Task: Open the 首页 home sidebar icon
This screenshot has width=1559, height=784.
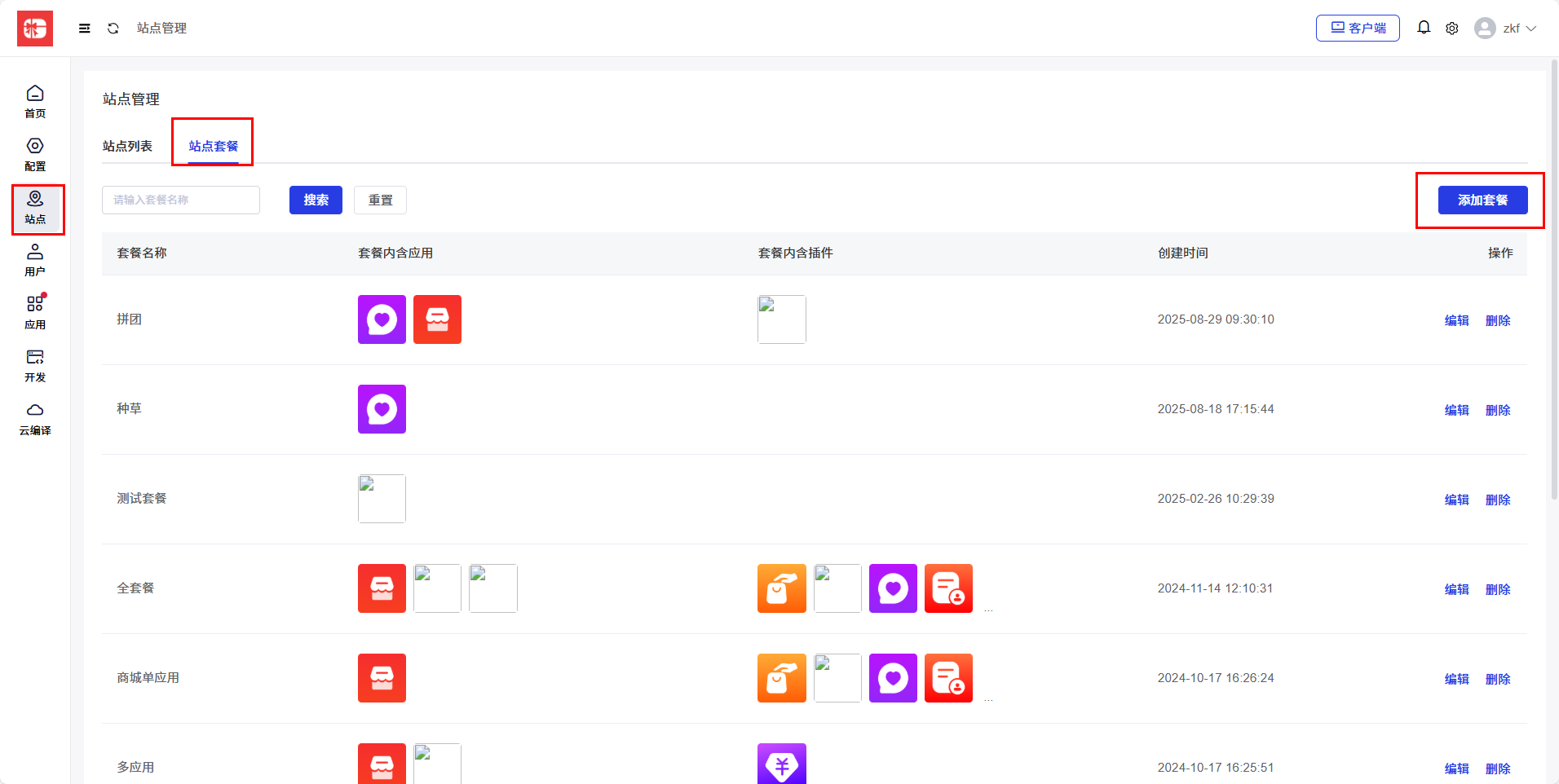Action: point(35,102)
